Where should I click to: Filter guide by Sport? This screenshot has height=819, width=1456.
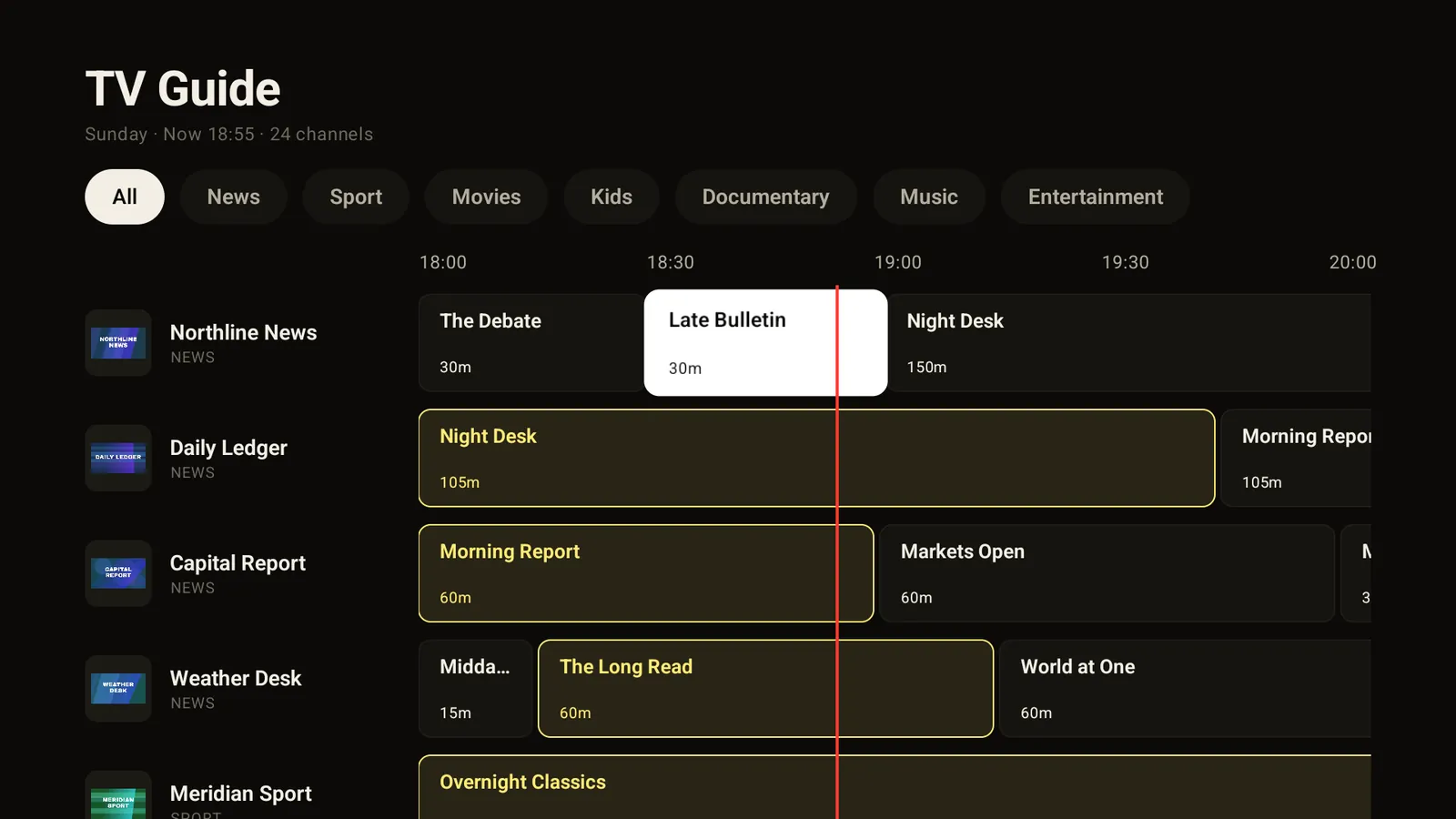coord(356,197)
